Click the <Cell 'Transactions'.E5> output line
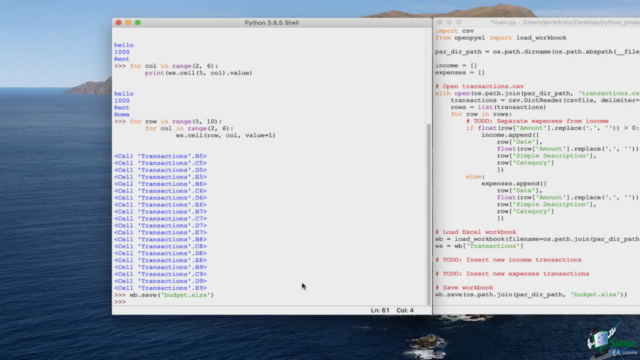The image size is (640, 360). (160, 177)
